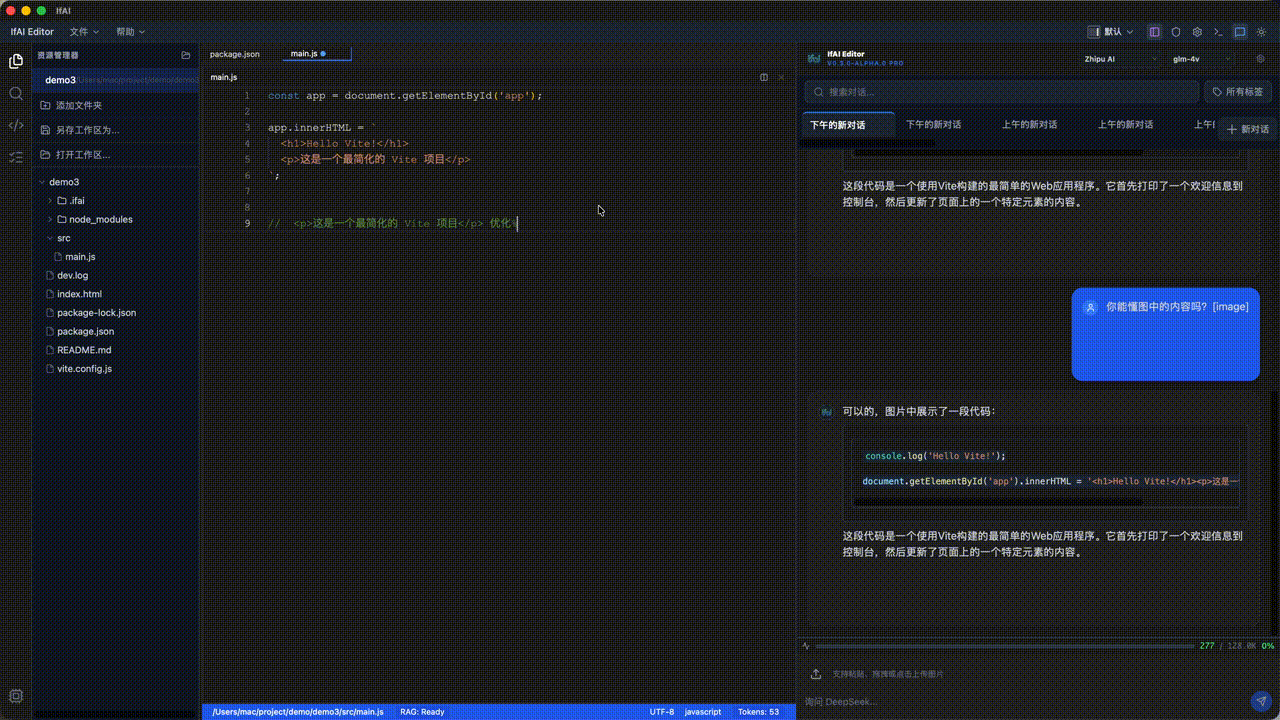Expand the node_modules folder
The width and height of the screenshot is (1280, 720).
click(x=100, y=219)
